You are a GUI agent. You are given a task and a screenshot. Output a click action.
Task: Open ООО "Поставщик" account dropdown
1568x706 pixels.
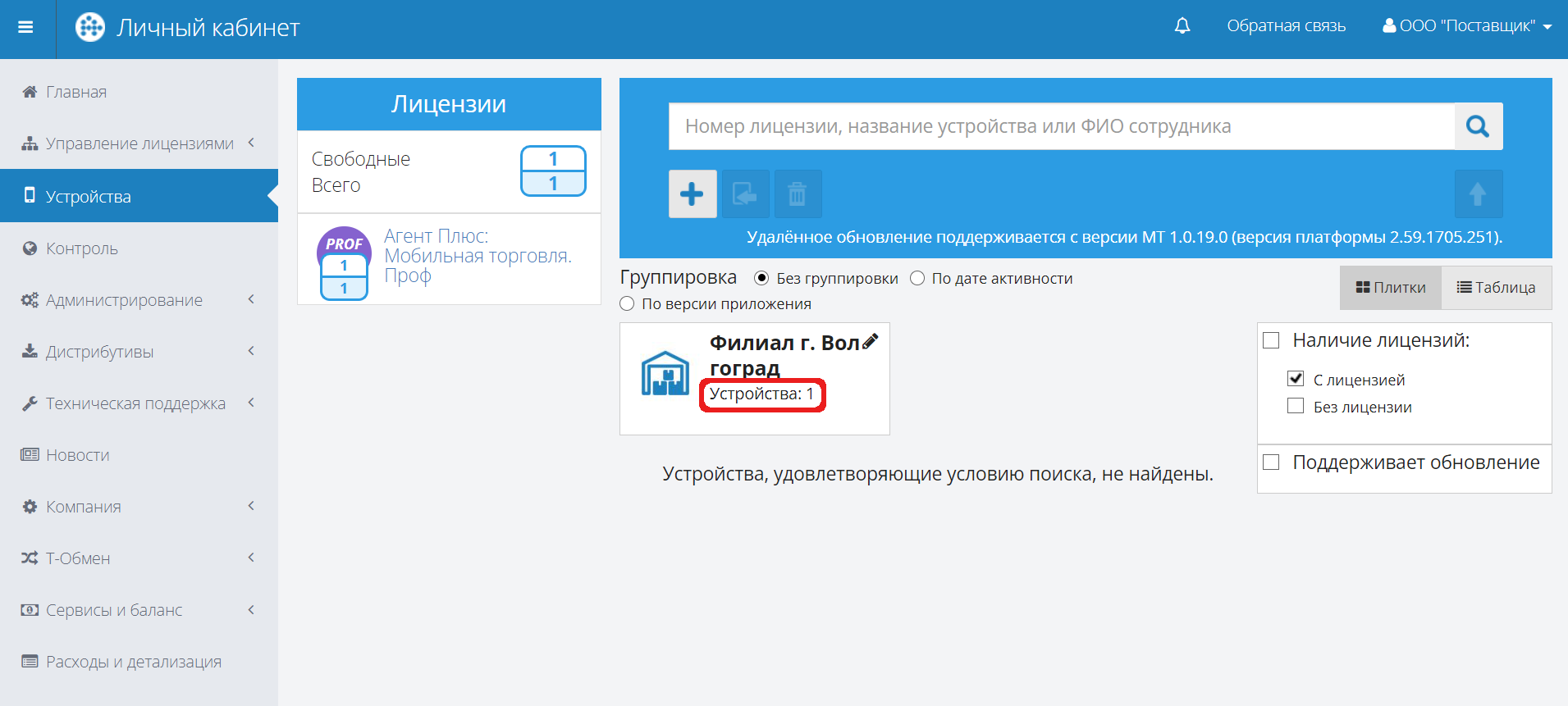1466,26
